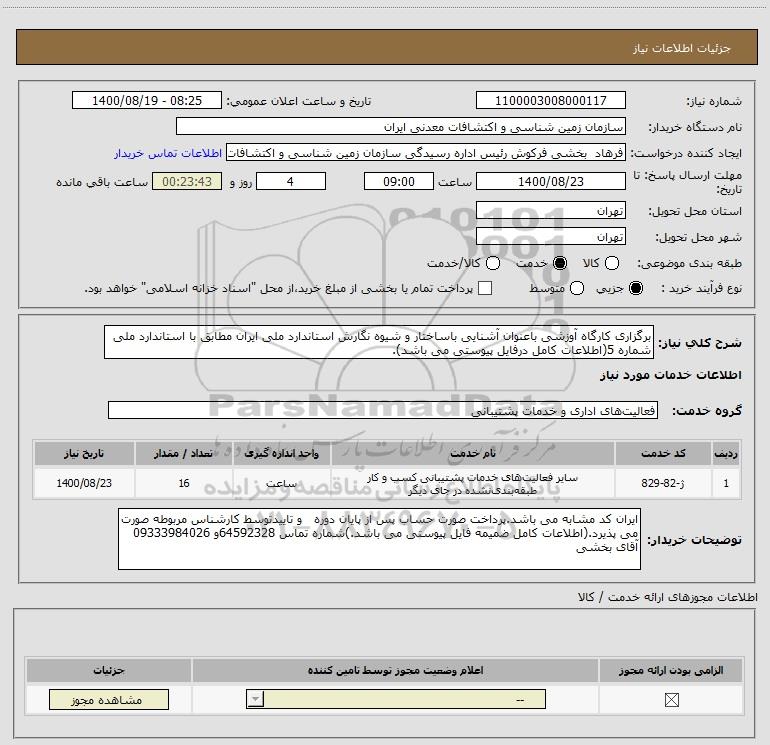The width and height of the screenshot is (770, 745).
Task: Select the کالا radio button
Action: 611,263
